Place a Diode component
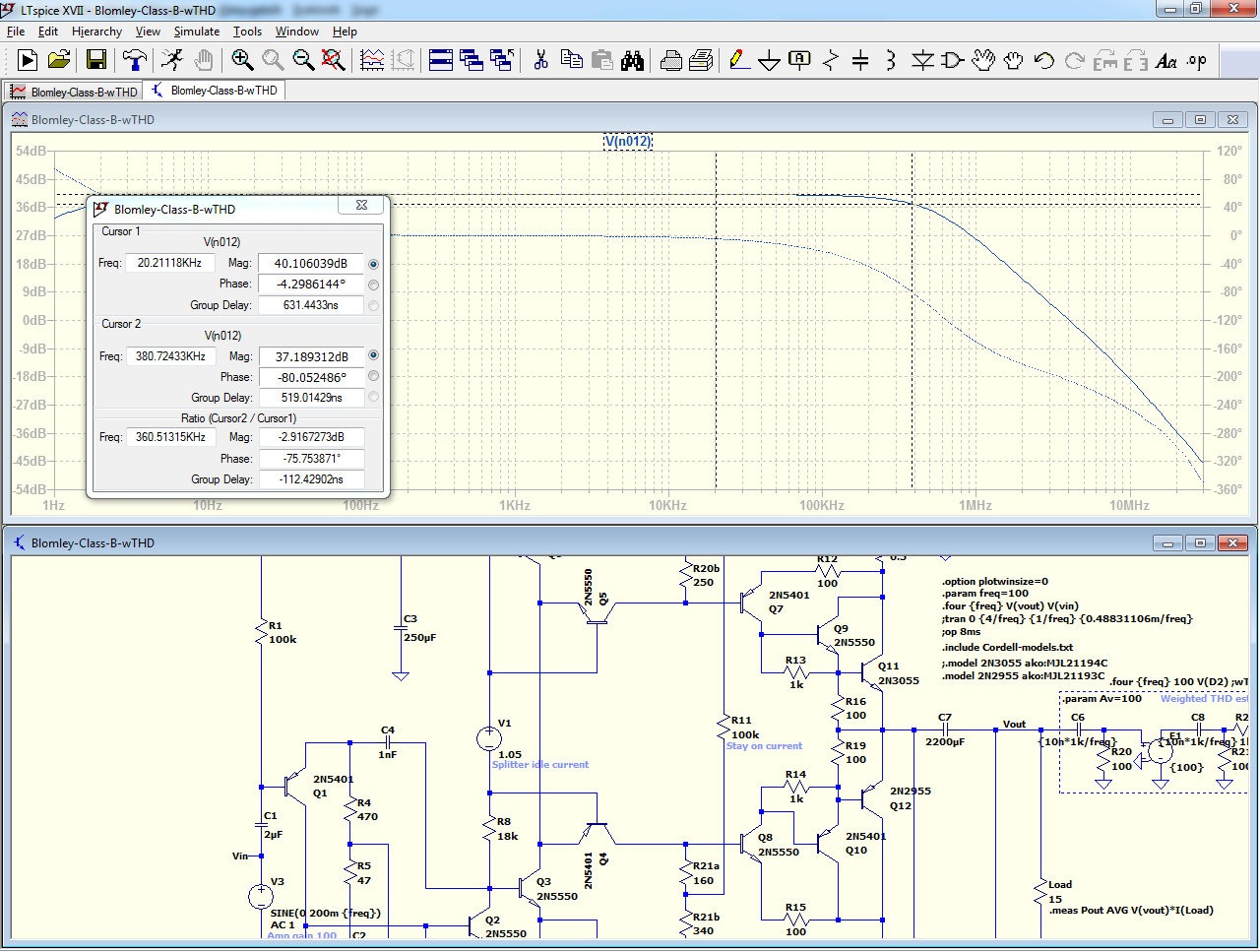The image size is (1260, 952). (921, 60)
